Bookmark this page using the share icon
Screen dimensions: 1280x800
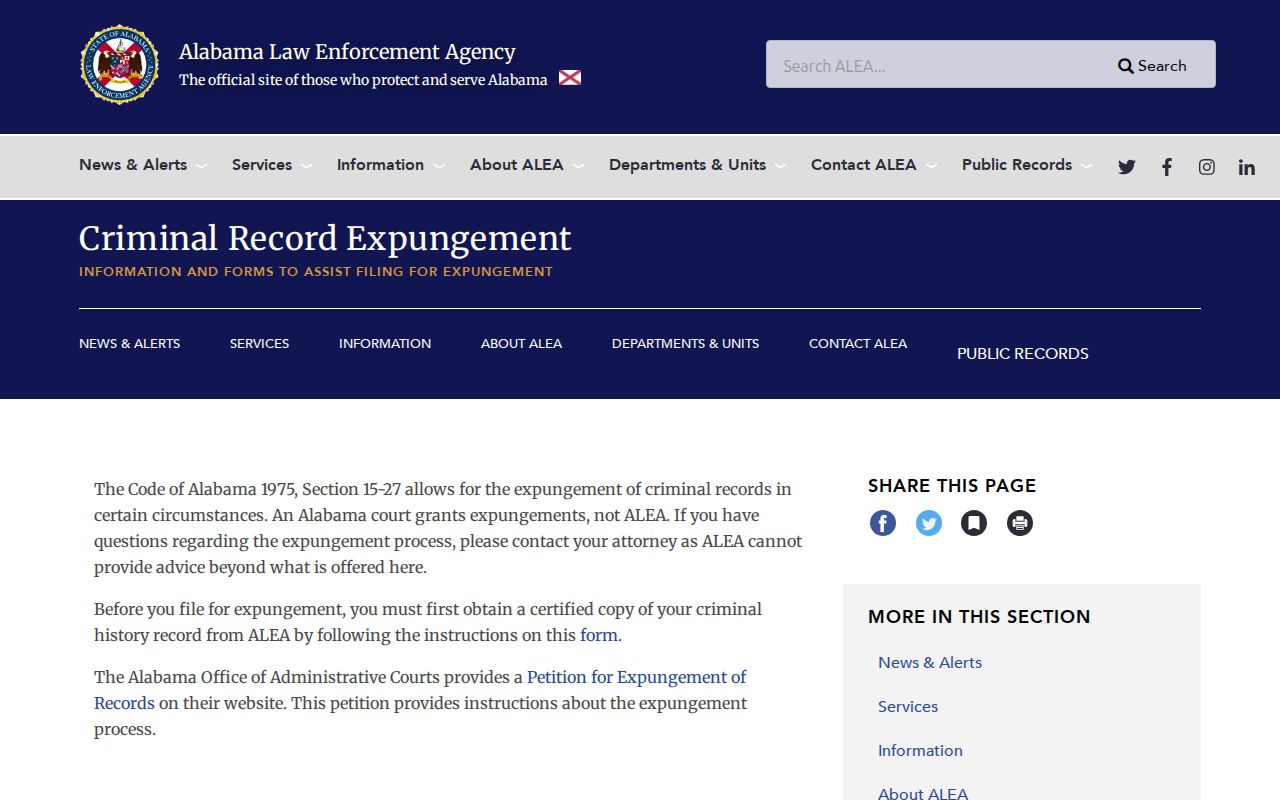(974, 523)
